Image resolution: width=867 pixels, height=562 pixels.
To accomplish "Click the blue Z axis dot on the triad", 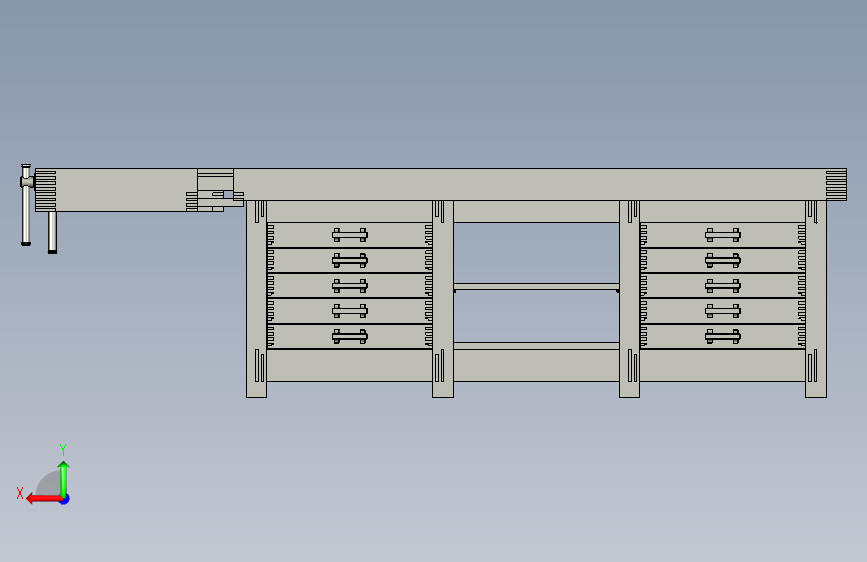I will 65,499.
